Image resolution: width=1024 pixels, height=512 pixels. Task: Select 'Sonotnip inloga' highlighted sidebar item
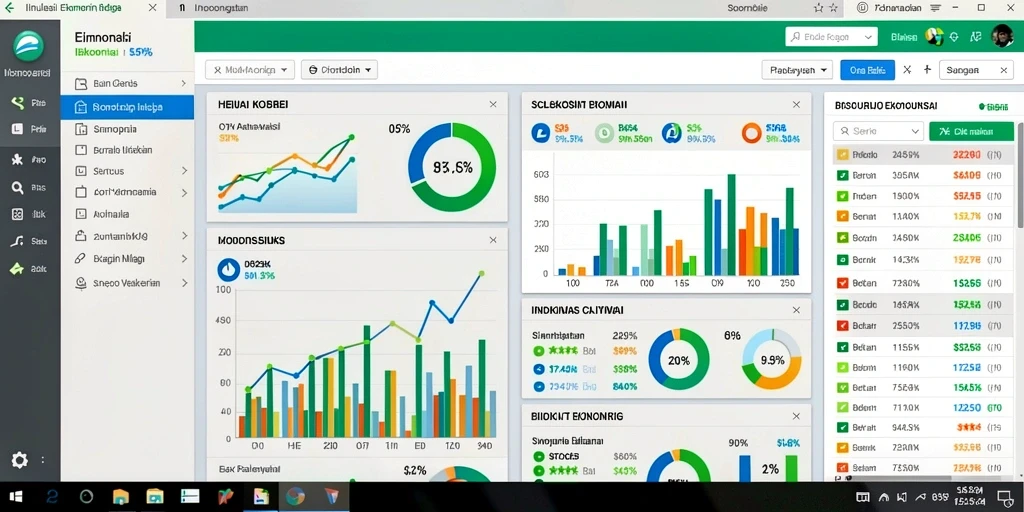127,107
